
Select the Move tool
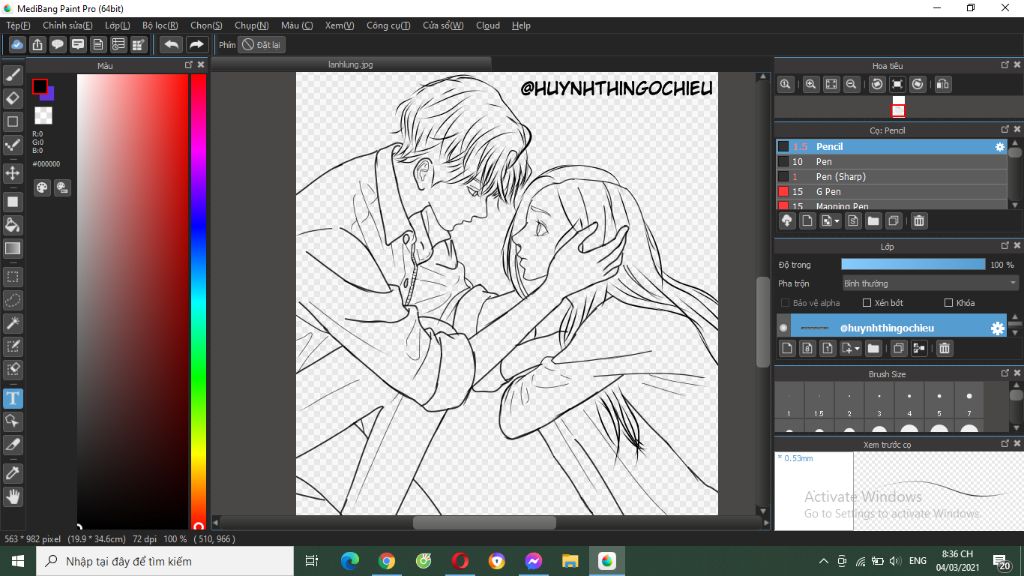(12, 173)
